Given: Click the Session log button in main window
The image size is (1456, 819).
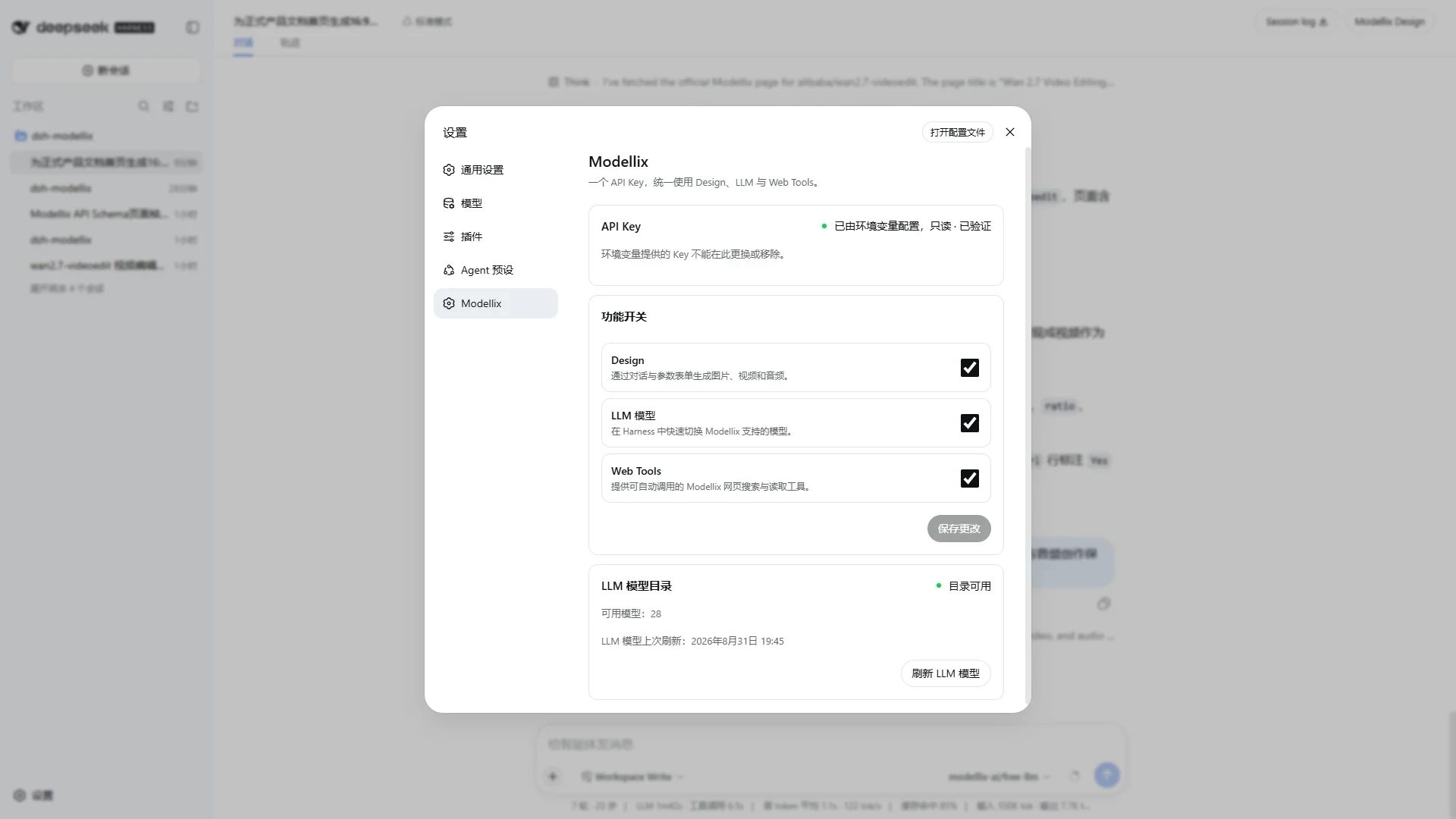Looking at the screenshot, I should click(x=1296, y=22).
